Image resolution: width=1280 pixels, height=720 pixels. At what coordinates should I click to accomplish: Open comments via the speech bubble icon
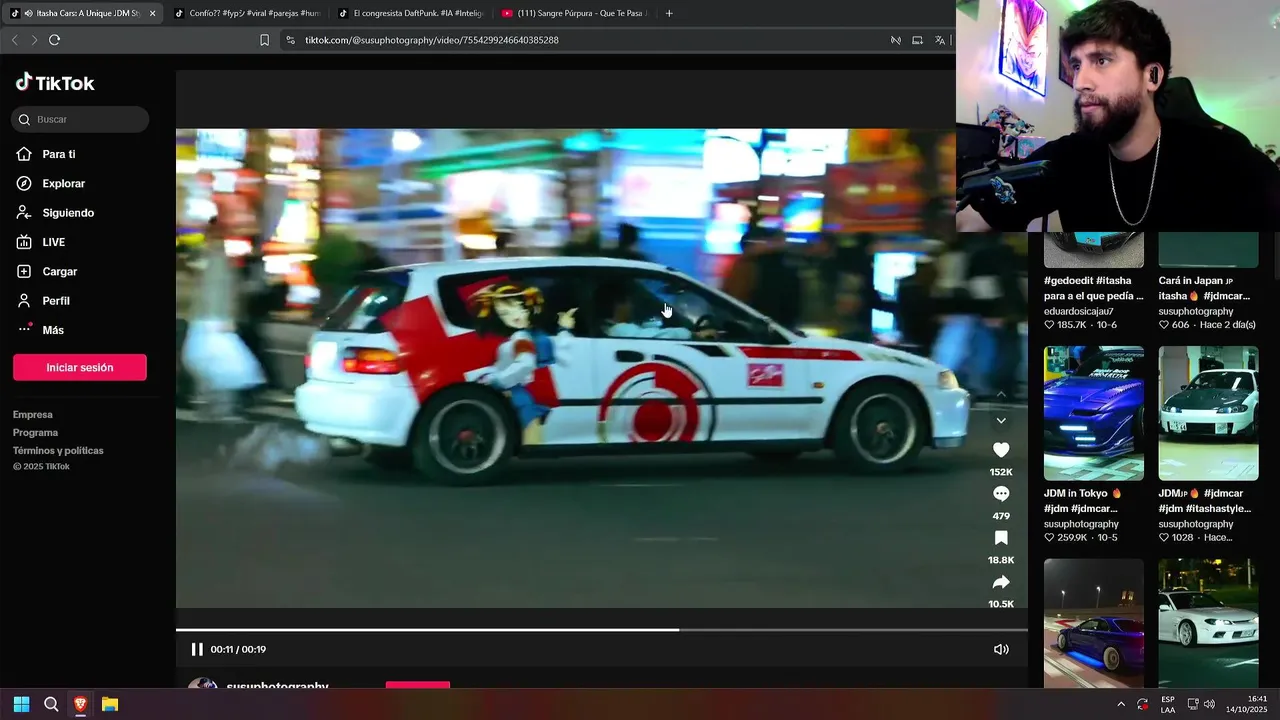tap(1001, 494)
